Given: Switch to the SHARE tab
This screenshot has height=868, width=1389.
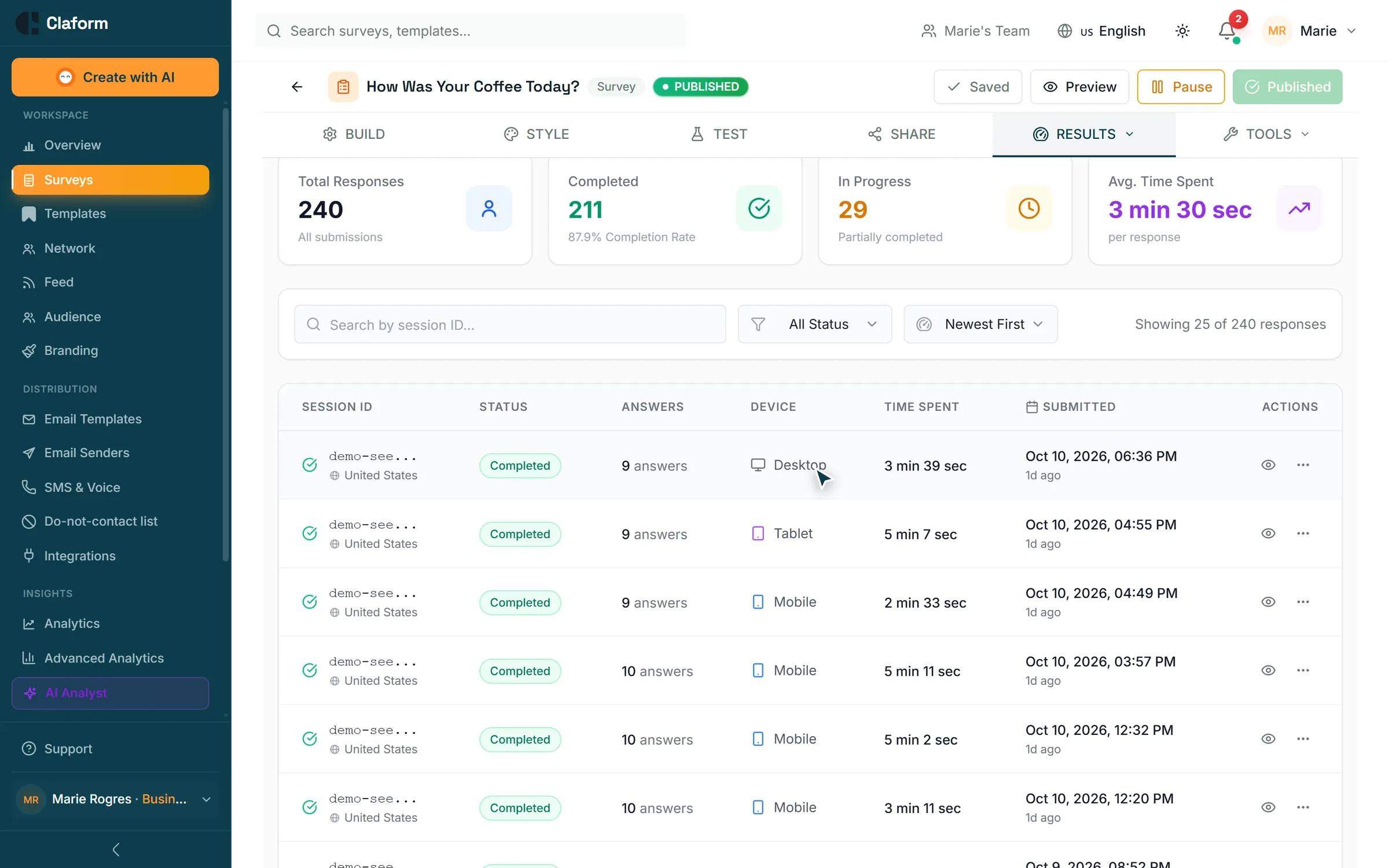Looking at the screenshot, I should point(901,134).
